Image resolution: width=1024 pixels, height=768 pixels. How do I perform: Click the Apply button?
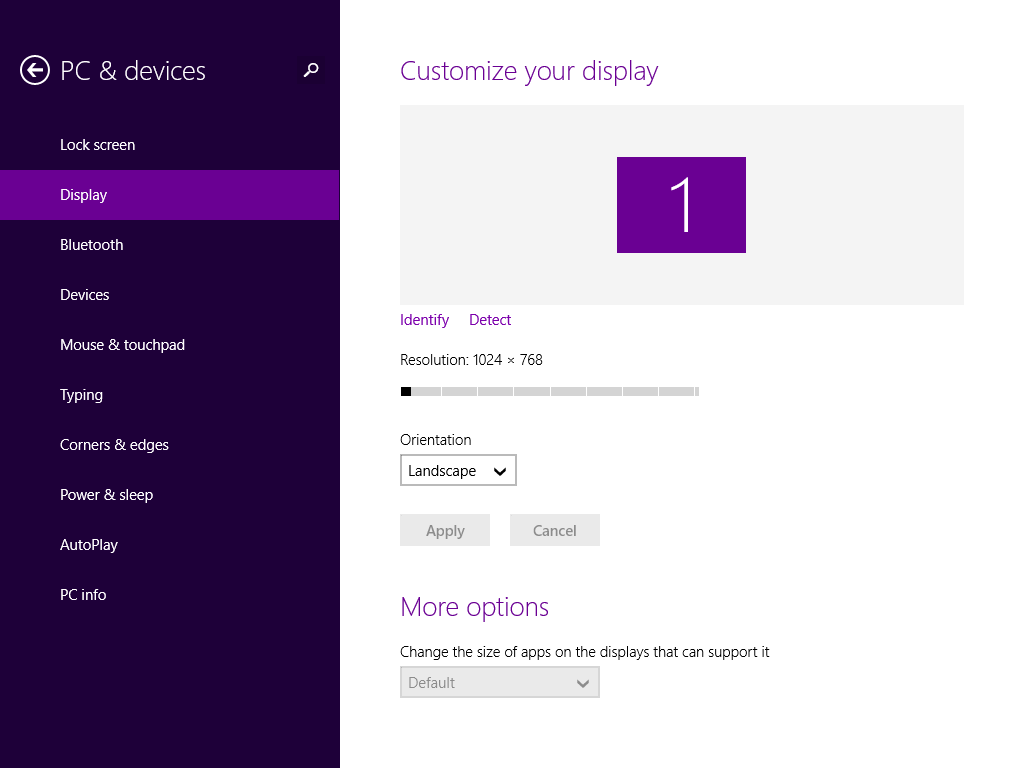click(x=445, y=530)
